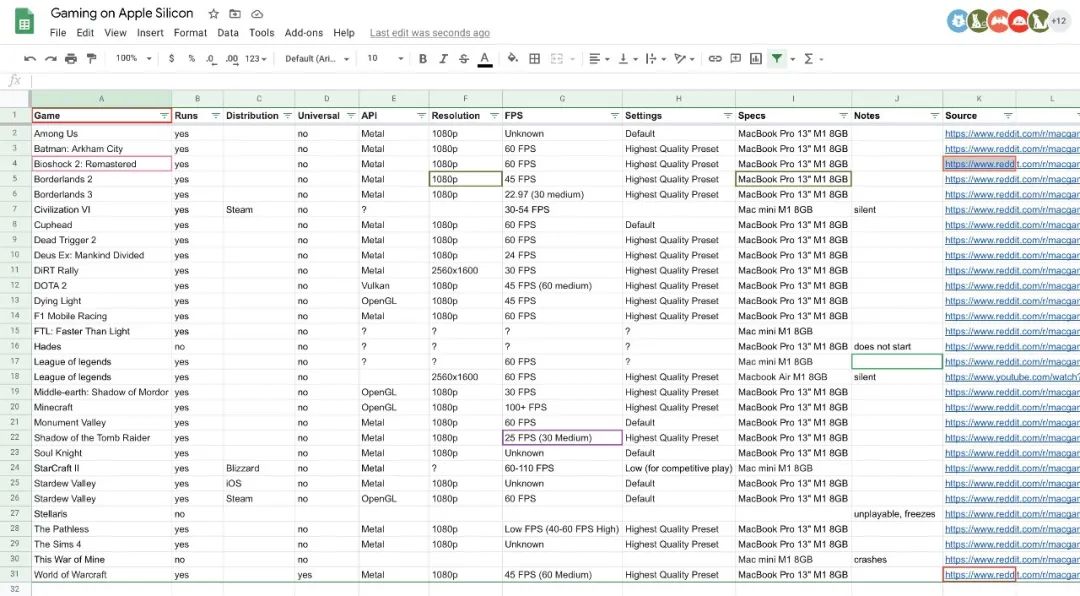Open the 123 number format dropdown

256,59
